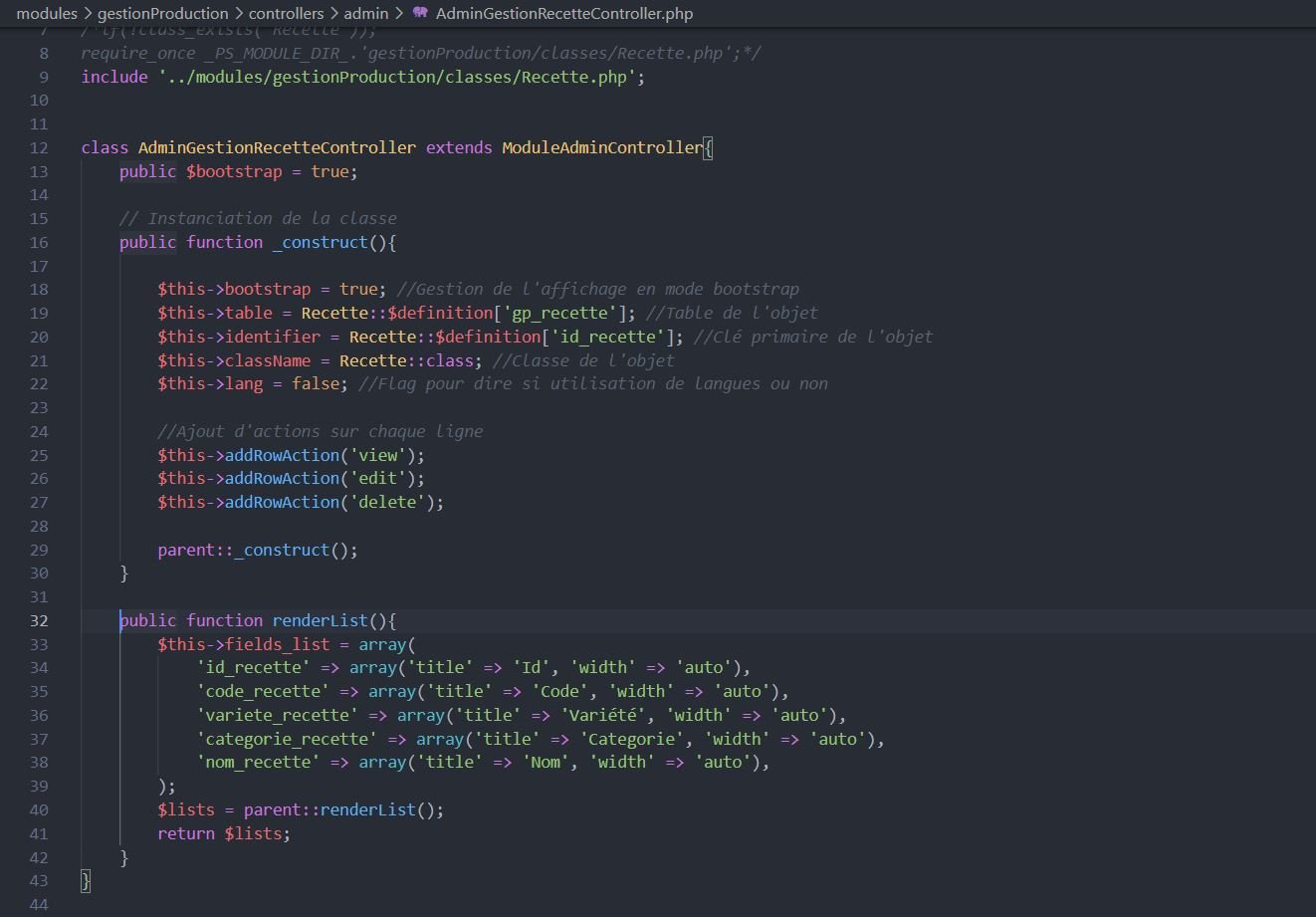This screenshot has height=917, width=1316.
Task: Click comment '//Ajout d'actions sur chaque ligne'
Action: [321, 431]
